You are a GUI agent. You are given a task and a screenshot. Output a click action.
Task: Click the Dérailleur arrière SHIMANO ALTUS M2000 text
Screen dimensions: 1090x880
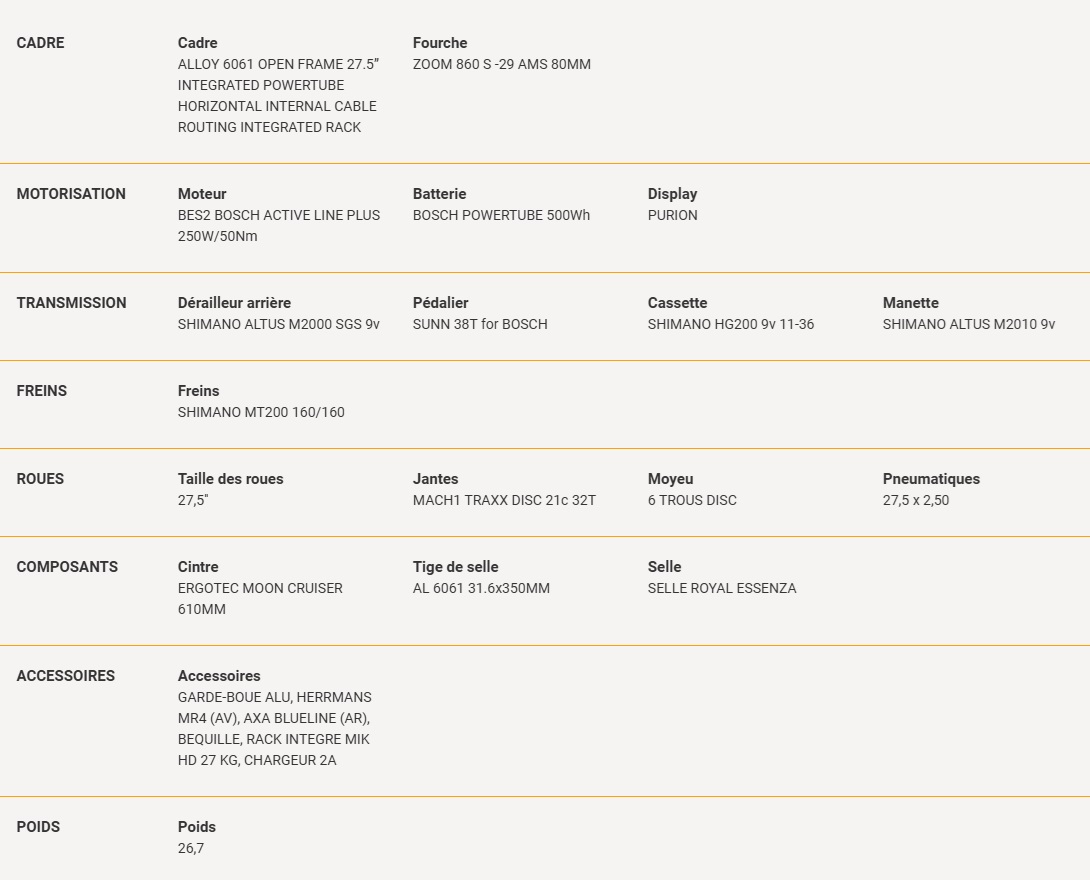point(279,325)
